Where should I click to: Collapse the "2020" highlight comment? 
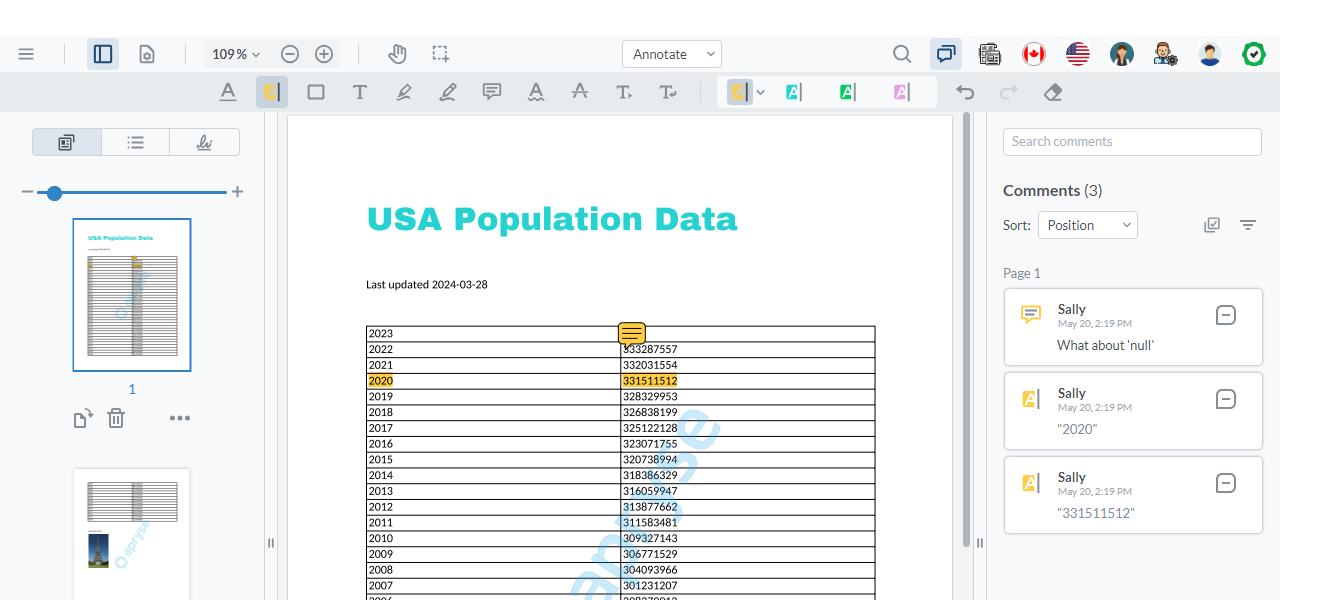1226,399
